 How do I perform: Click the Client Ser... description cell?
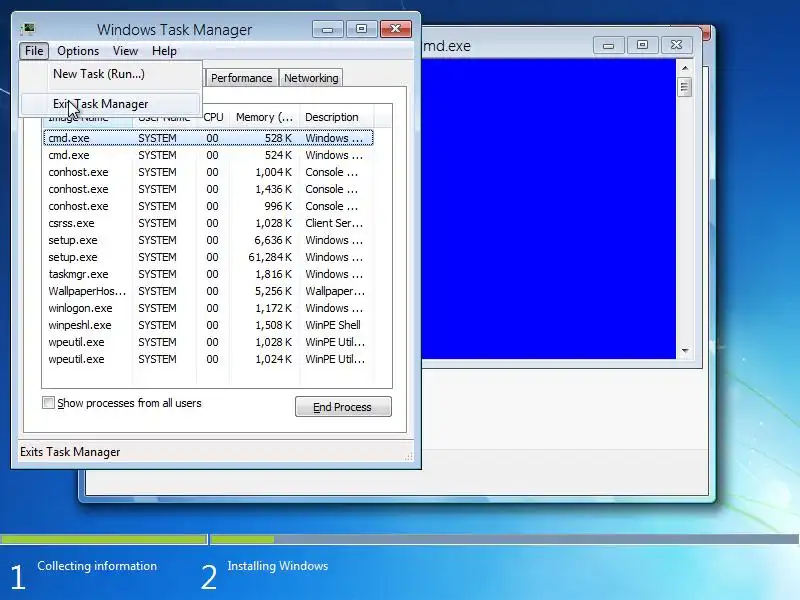tap(334, 223)
